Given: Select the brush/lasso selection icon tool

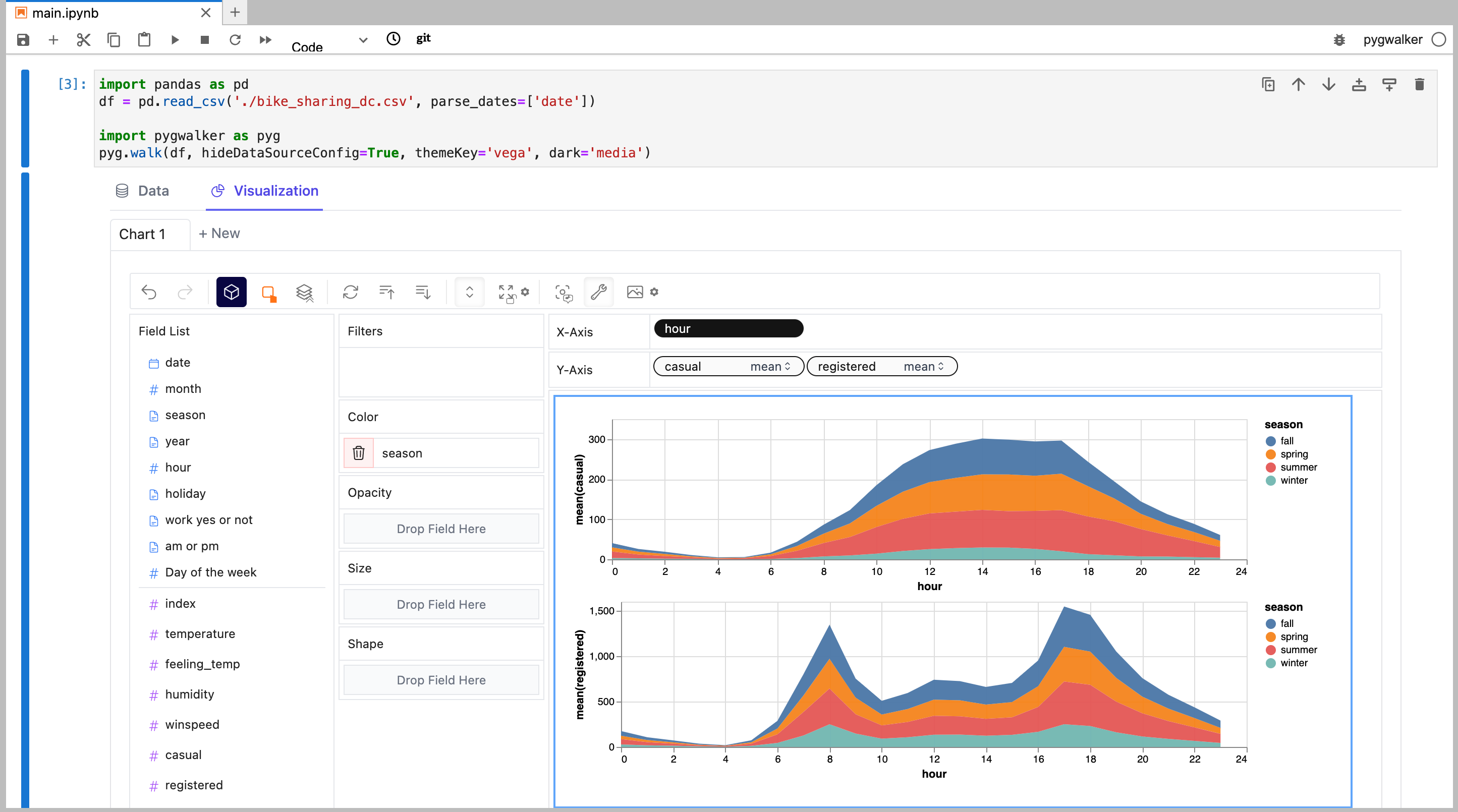Looking at the screenshot, I should point(268,292).
